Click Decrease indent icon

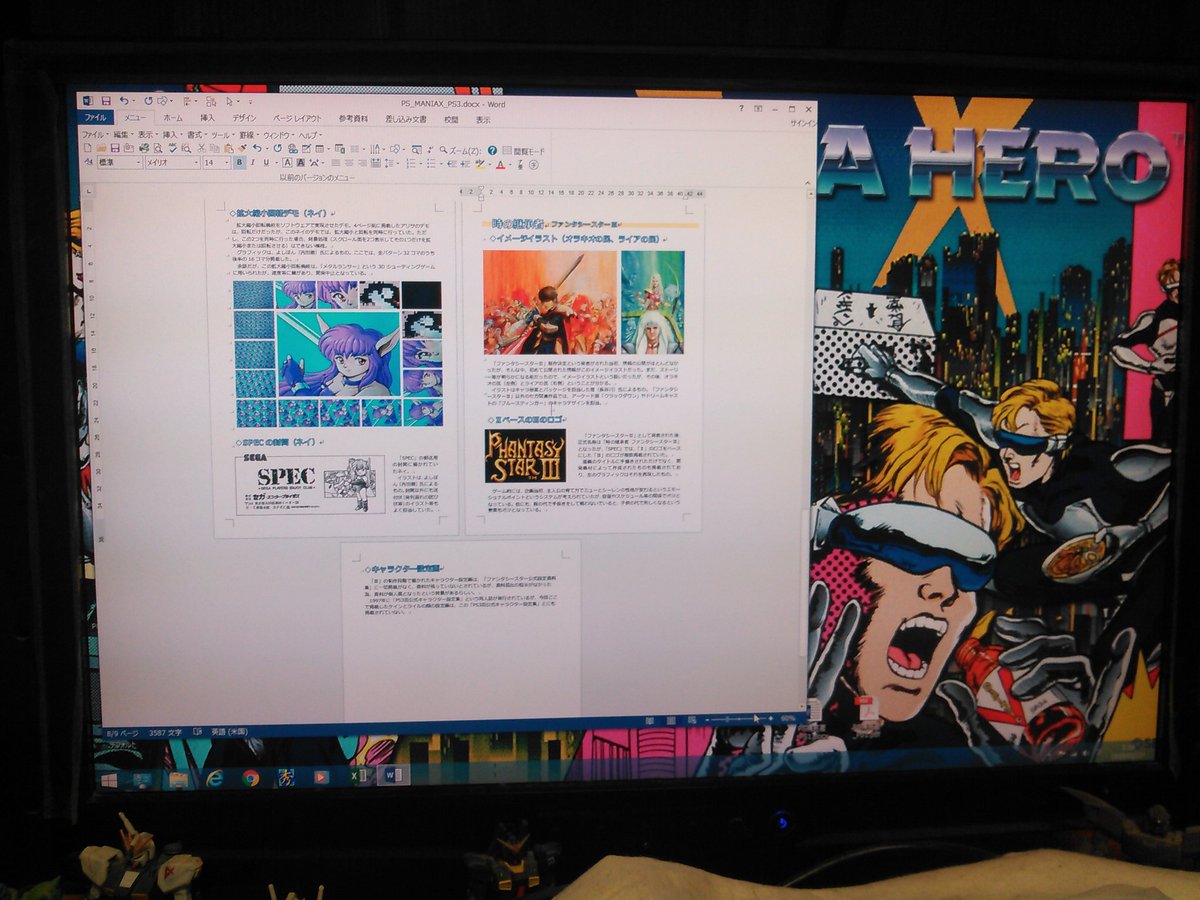click(x=452, y=163)
